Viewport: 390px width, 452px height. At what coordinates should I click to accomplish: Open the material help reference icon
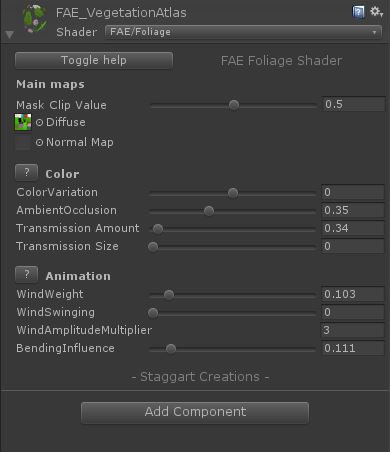pyautogui.click(x=359, y=13)
